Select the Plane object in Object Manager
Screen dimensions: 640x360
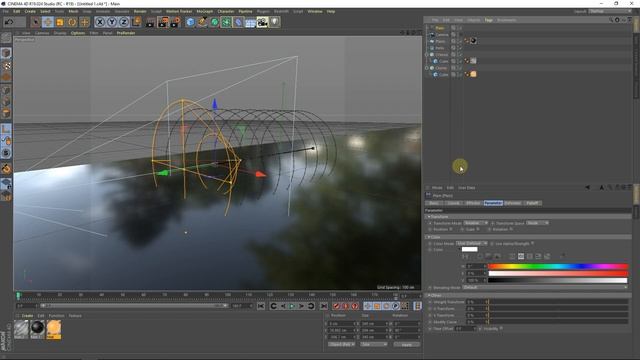tap(440, 41)
